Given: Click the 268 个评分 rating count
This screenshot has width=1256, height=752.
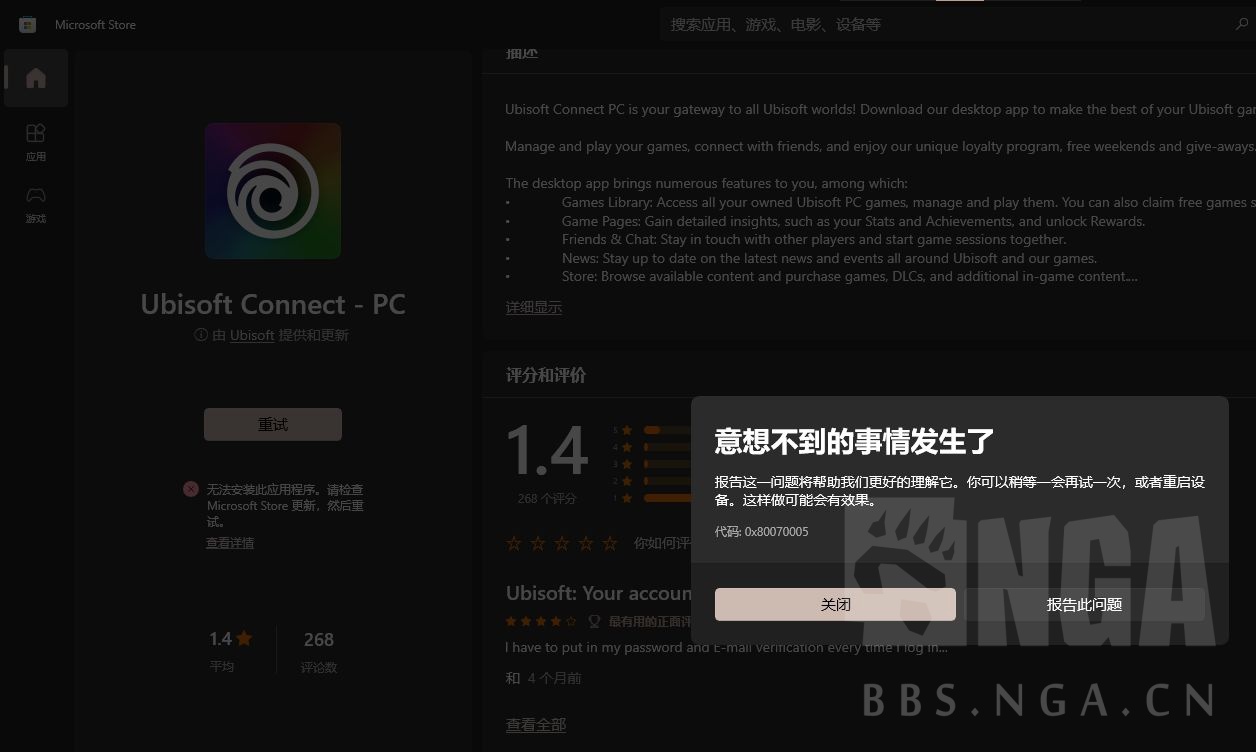Looking at the screenshot, I should [x=547, y=498].
